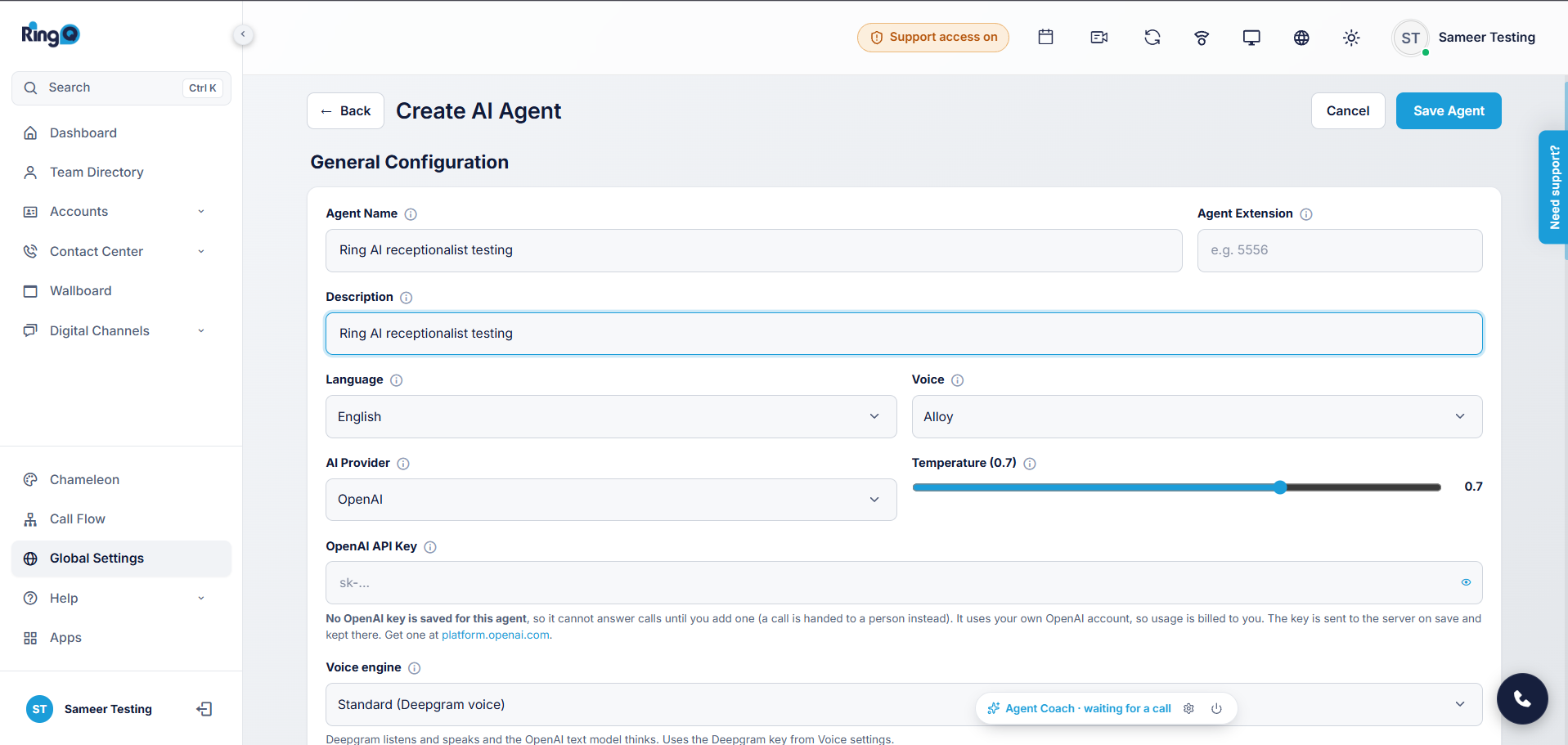Open the Wi-Fi phone status icon

(x=1202, y=38)
